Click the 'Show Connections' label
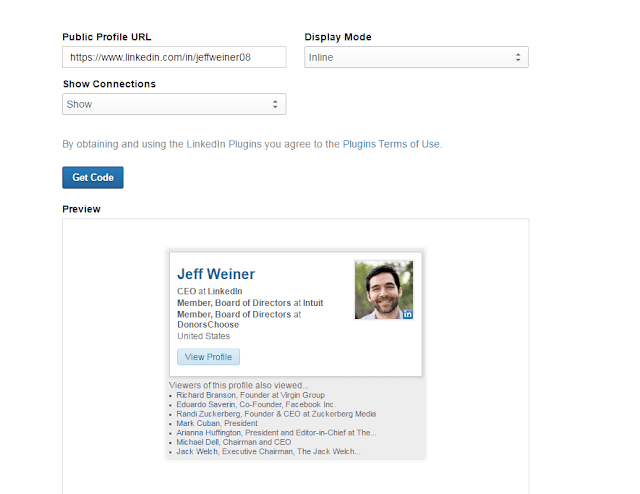Viewport: 640px width, 494px height. [x=109, y=84]
